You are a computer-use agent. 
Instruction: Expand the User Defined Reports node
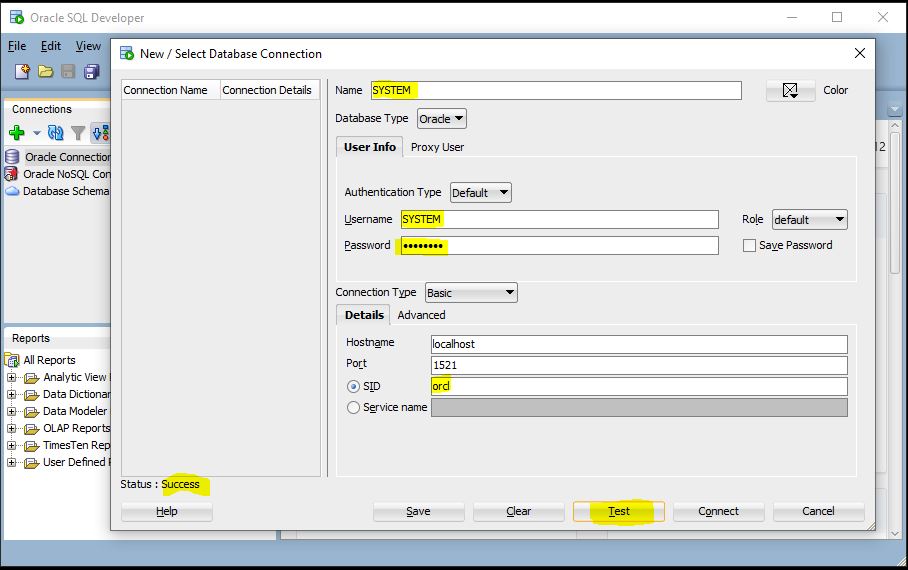click(x=11, y=463)
